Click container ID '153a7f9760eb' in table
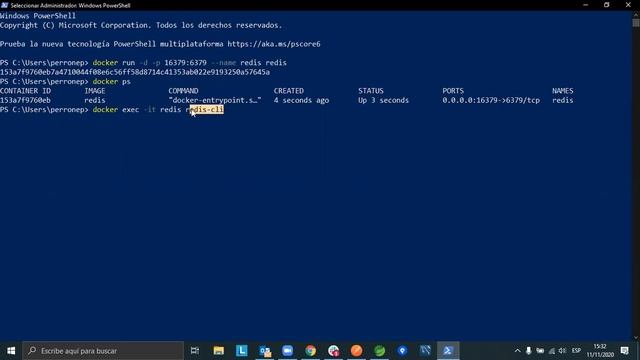 coord(25,100)
